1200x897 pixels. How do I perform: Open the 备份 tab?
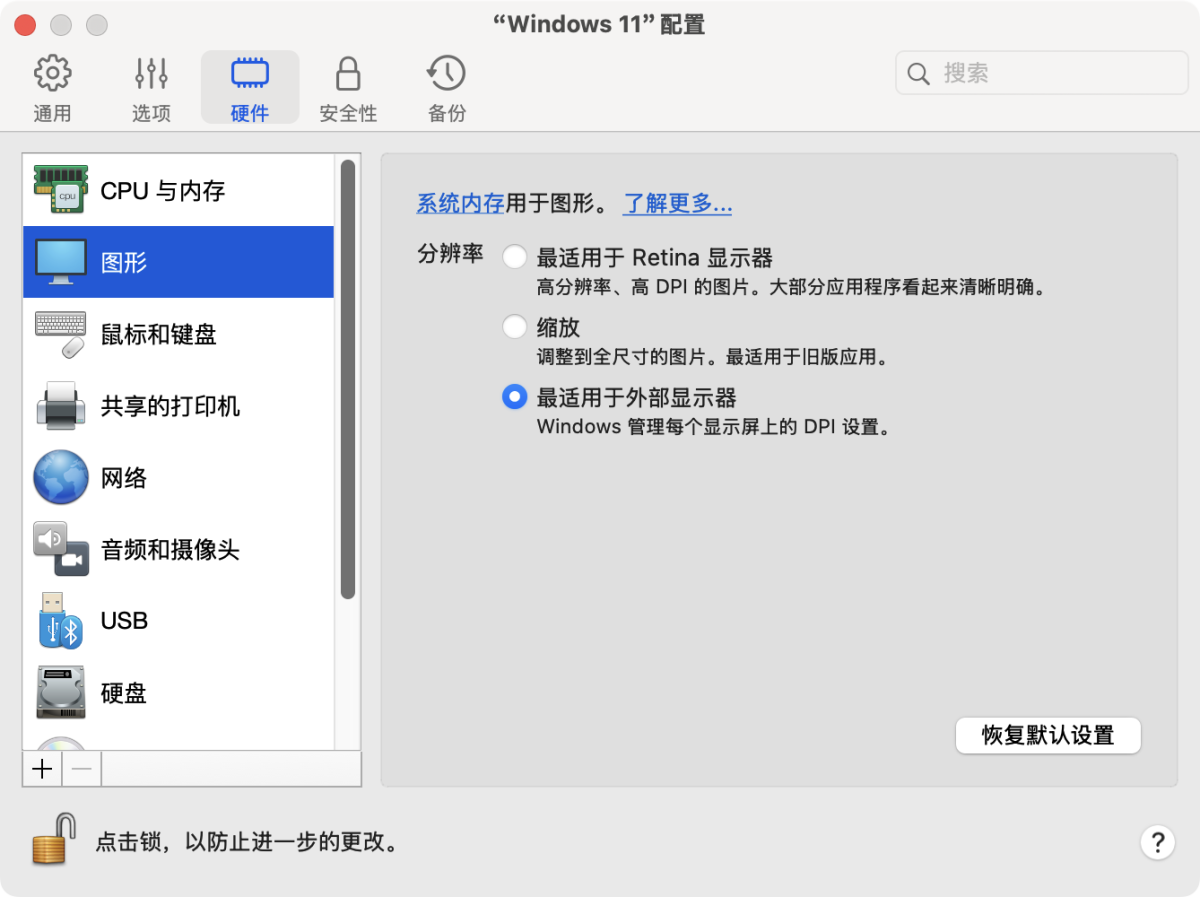tap(446, 88)
